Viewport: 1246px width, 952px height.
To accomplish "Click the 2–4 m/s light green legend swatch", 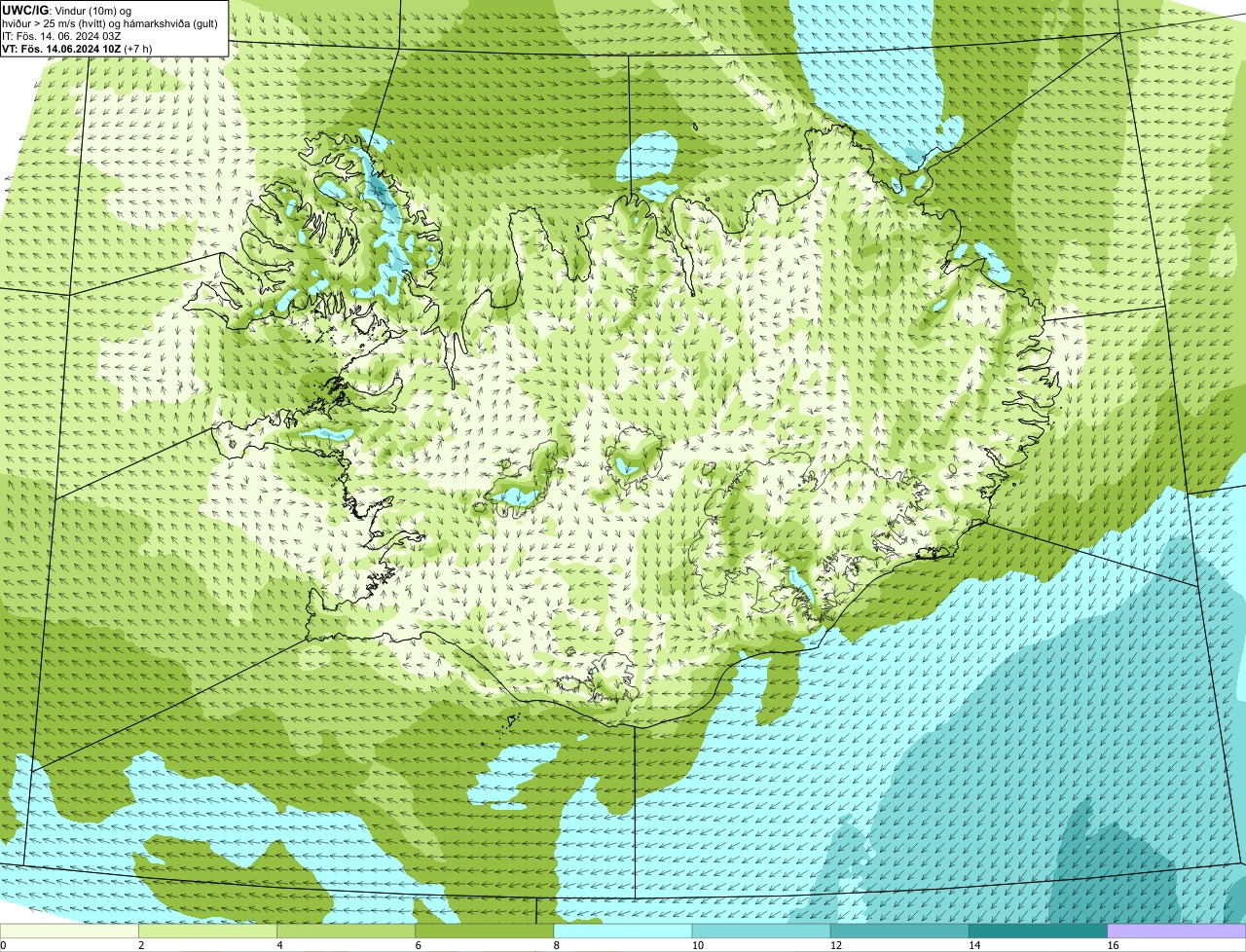I will [x=207, y=931].
